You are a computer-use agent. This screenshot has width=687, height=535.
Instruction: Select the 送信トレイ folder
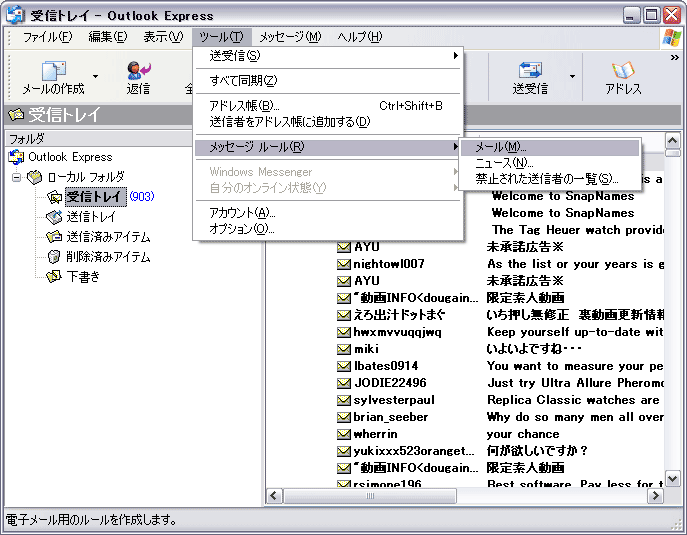pos(91,217)
